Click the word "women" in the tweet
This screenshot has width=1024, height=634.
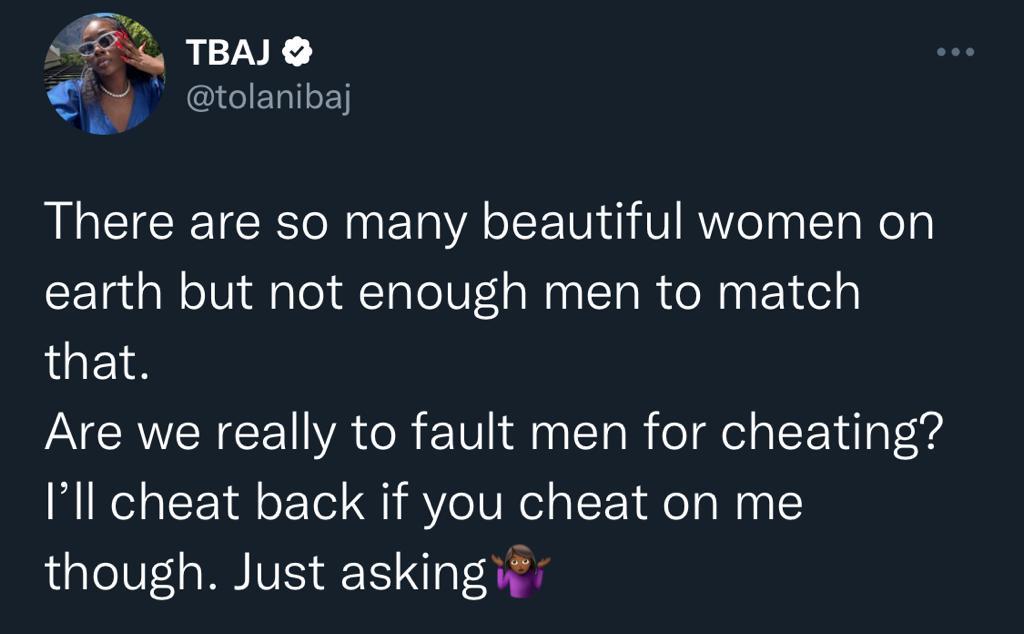point(780,223)
